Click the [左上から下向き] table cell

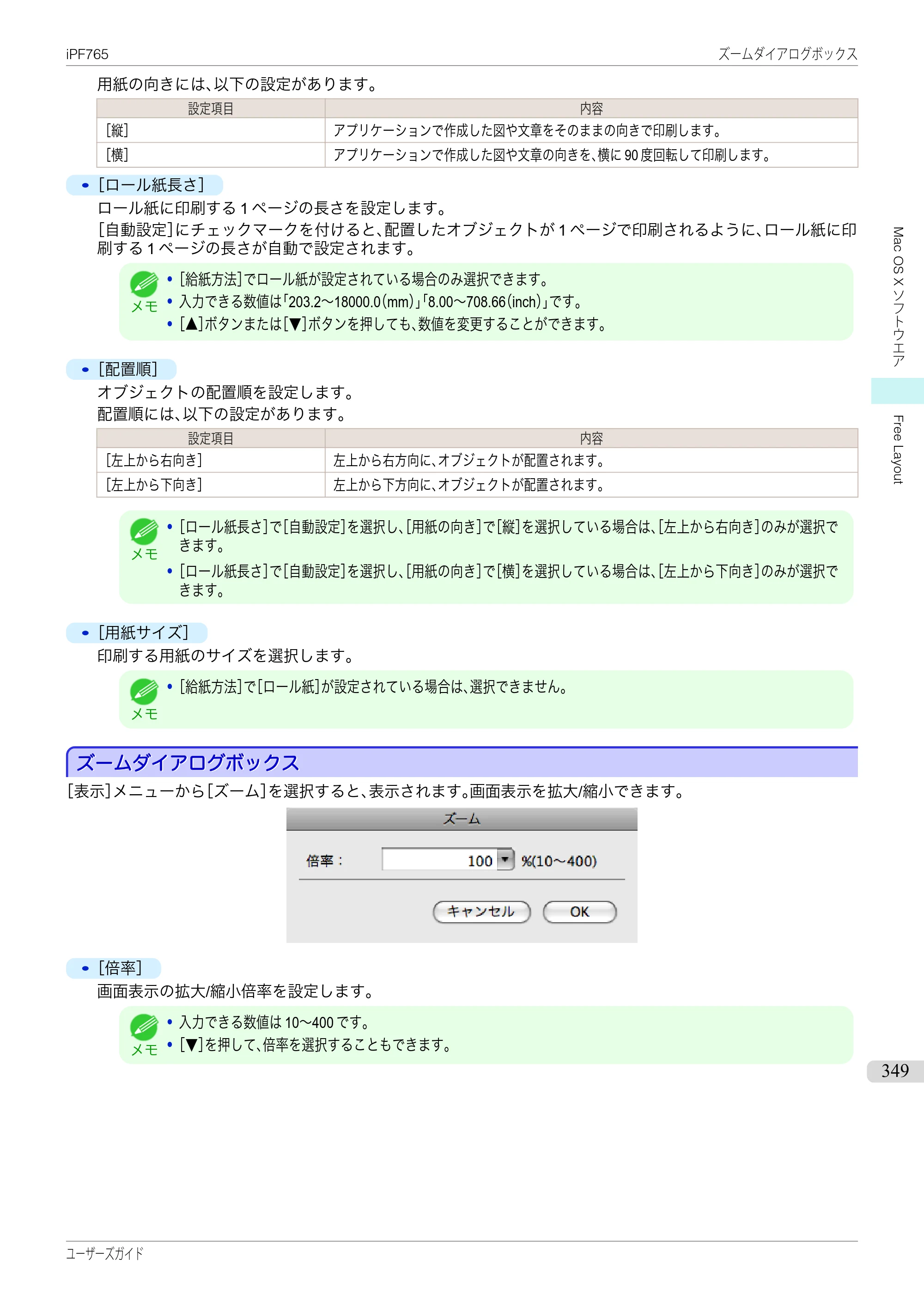[x=211, y=485]
